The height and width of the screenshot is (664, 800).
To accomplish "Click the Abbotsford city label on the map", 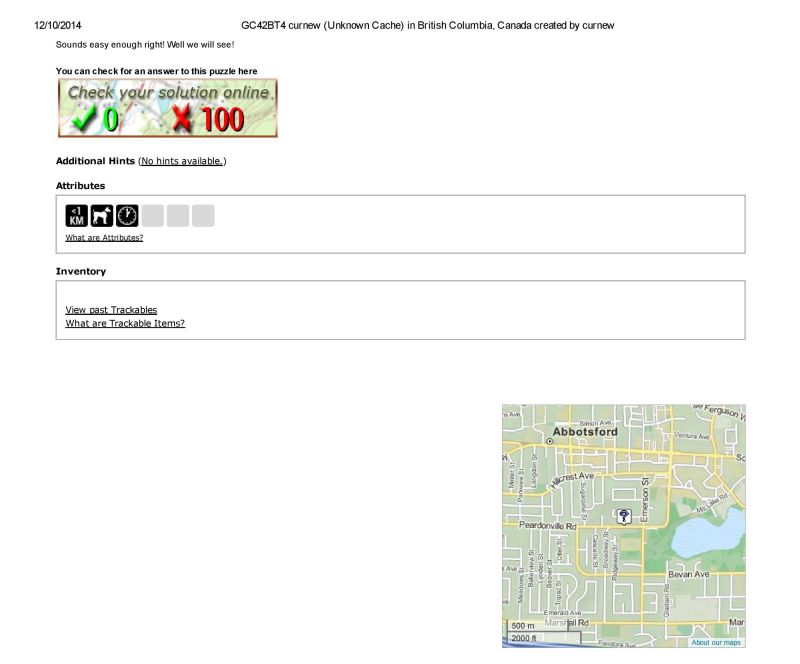I will [585, 432].
